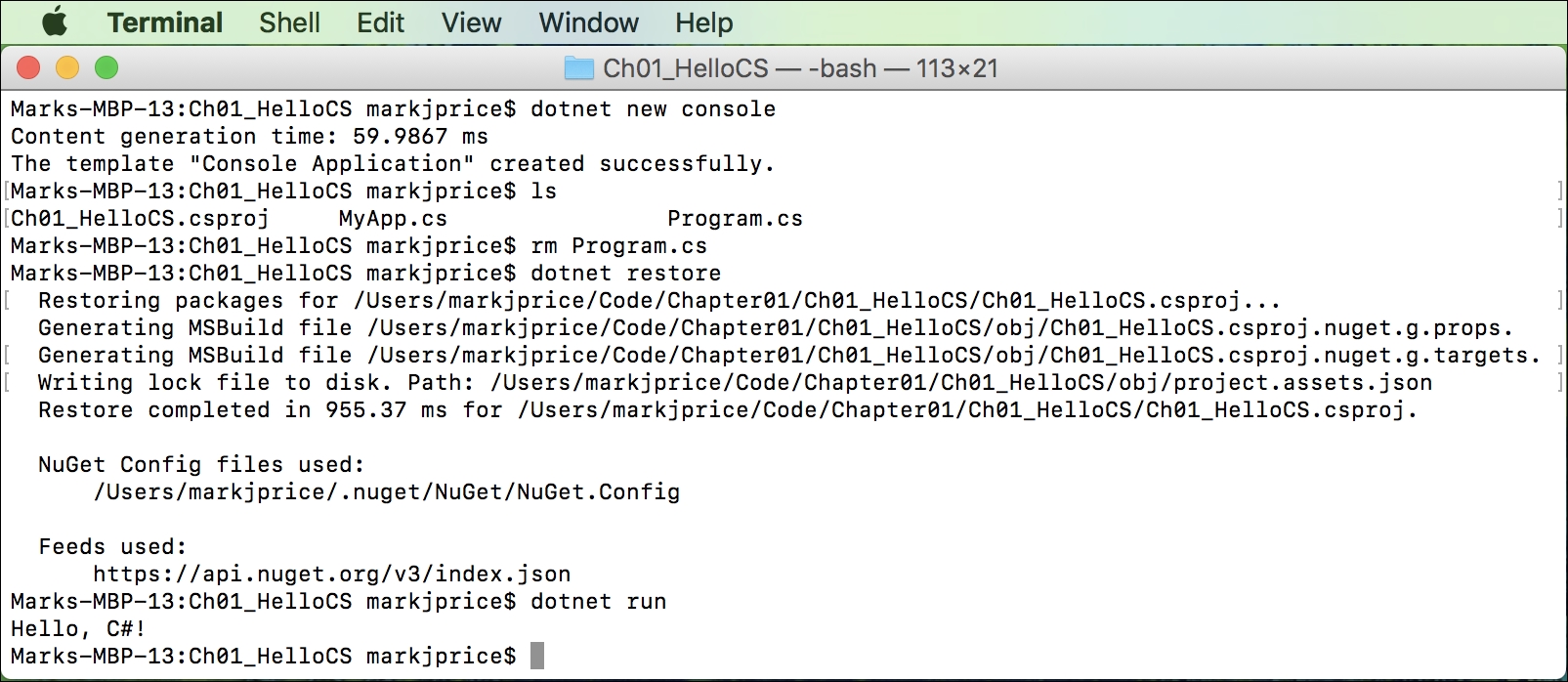The width and height of the screenshot is (1568, 682).
Task: Click the green zoom window button
Action: tap(106, 67)
